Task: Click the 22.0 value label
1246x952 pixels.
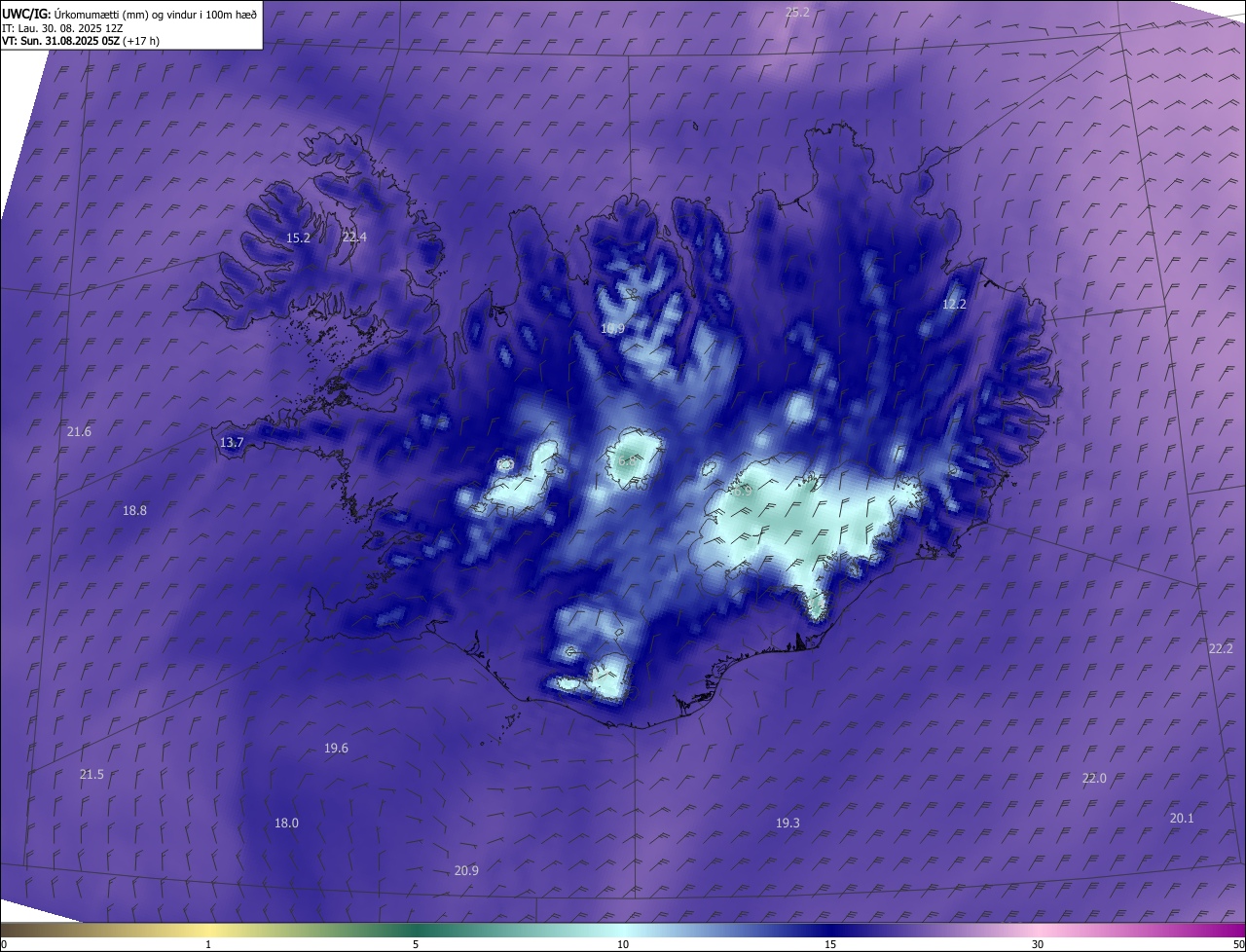Action: click(1094, 778)
